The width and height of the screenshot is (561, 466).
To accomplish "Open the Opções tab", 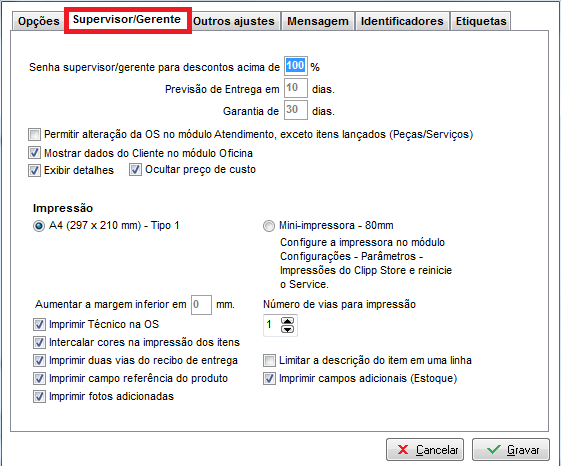I will 38,21.
